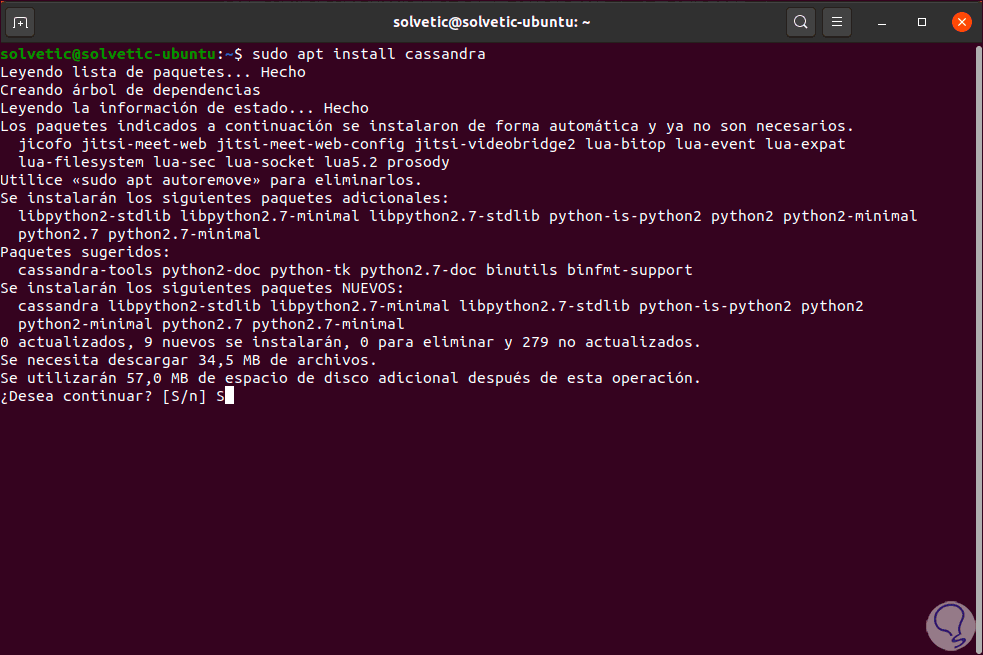Click the 'python-is-python2' text under paquetes adicionales
Image resolution: width=983 pixels, height=655 pixels.
click(x=625, y=216)
